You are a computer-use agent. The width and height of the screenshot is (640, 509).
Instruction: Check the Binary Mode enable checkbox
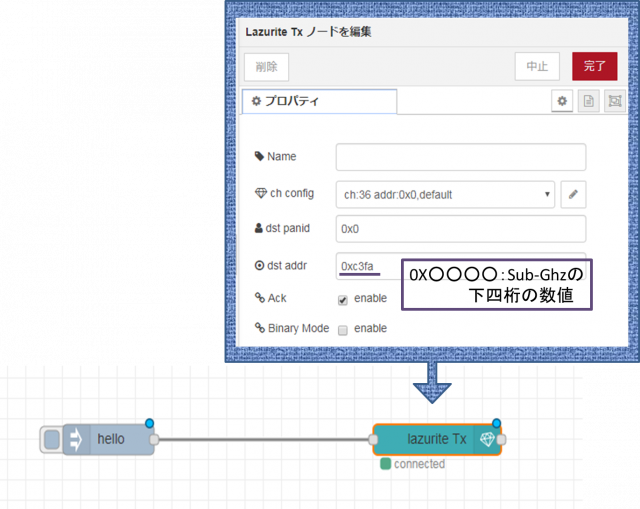343,330
